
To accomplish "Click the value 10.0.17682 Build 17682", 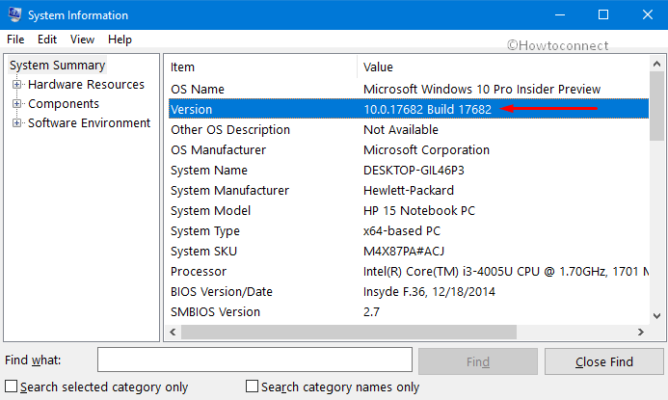I will (427, 109).
